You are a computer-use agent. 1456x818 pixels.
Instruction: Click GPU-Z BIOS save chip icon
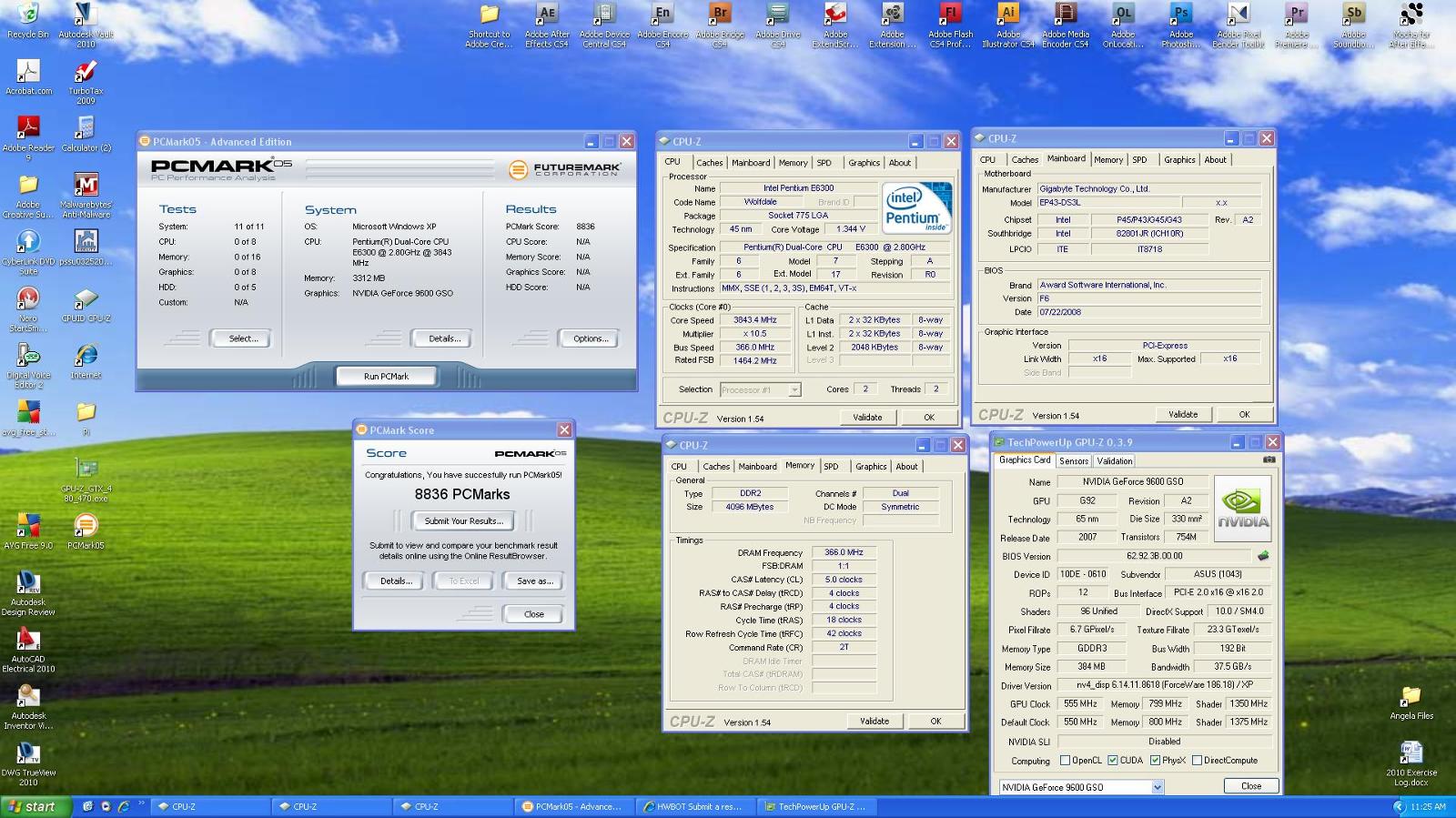click(1263, 555)
